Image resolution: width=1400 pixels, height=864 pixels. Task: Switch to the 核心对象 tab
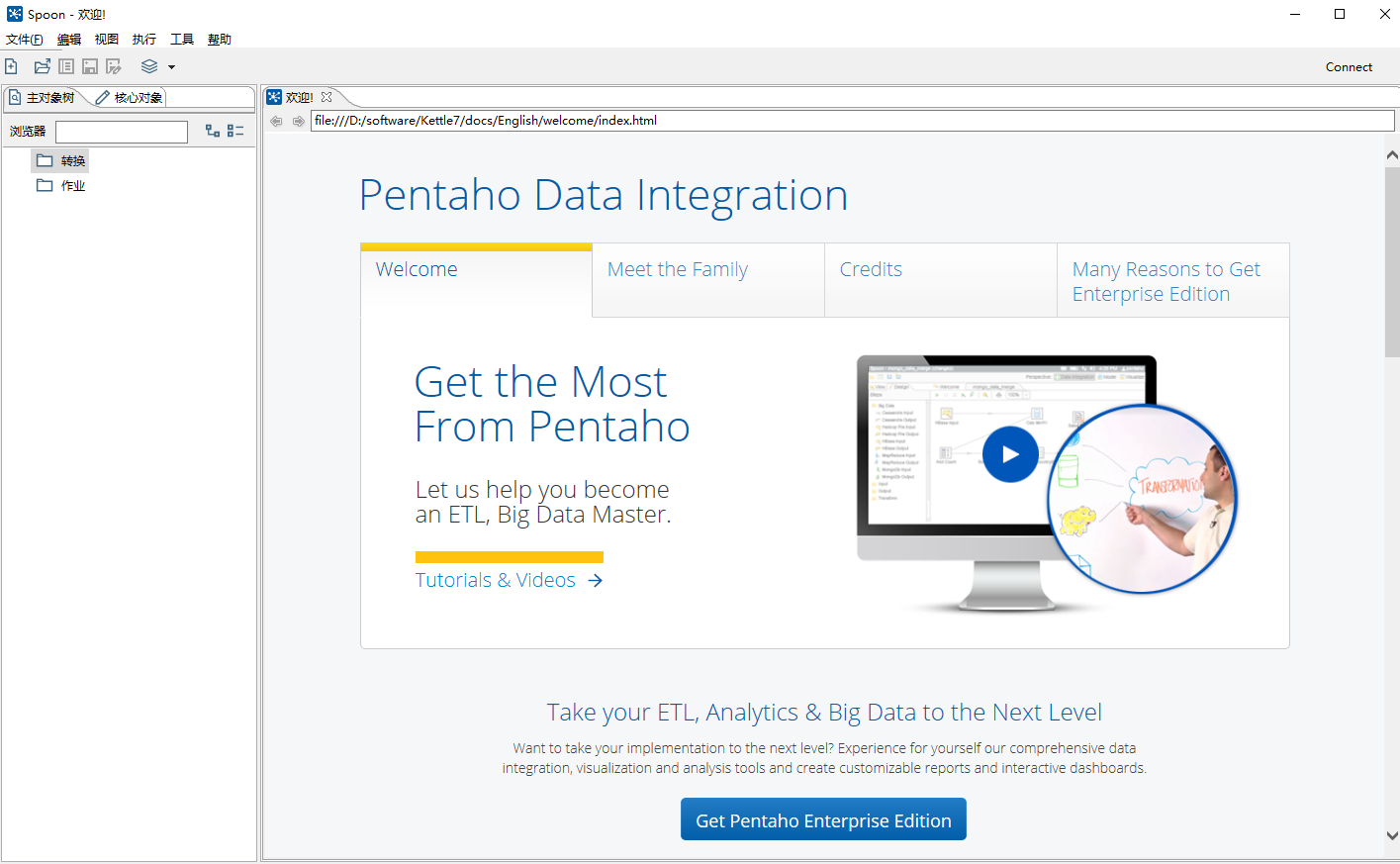coord(130,97)
